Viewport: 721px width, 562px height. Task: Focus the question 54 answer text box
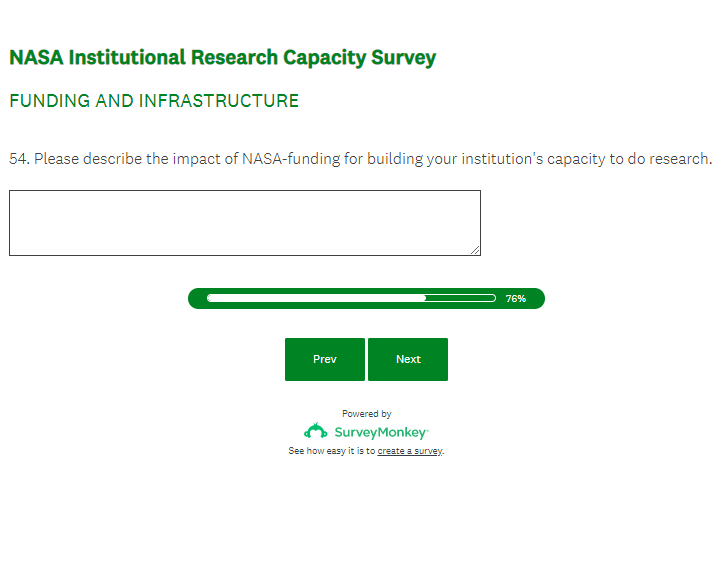tap(244, 222)
